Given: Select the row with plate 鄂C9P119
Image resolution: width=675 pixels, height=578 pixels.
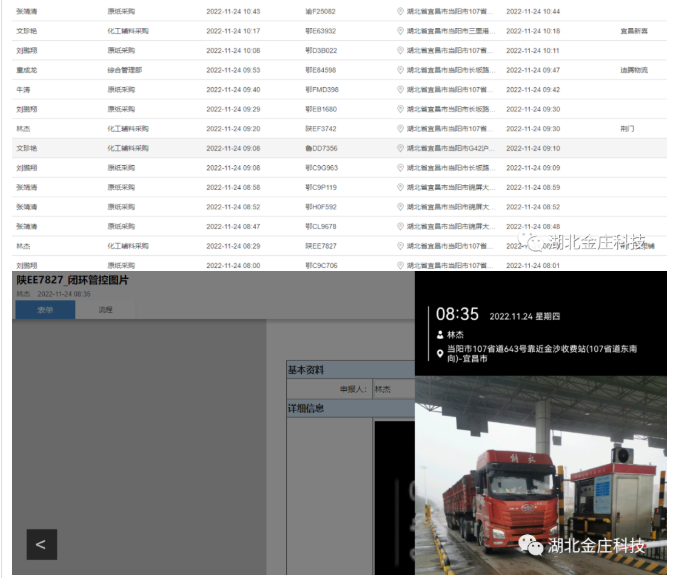Looking at the screenshot, I should point(321,187).
